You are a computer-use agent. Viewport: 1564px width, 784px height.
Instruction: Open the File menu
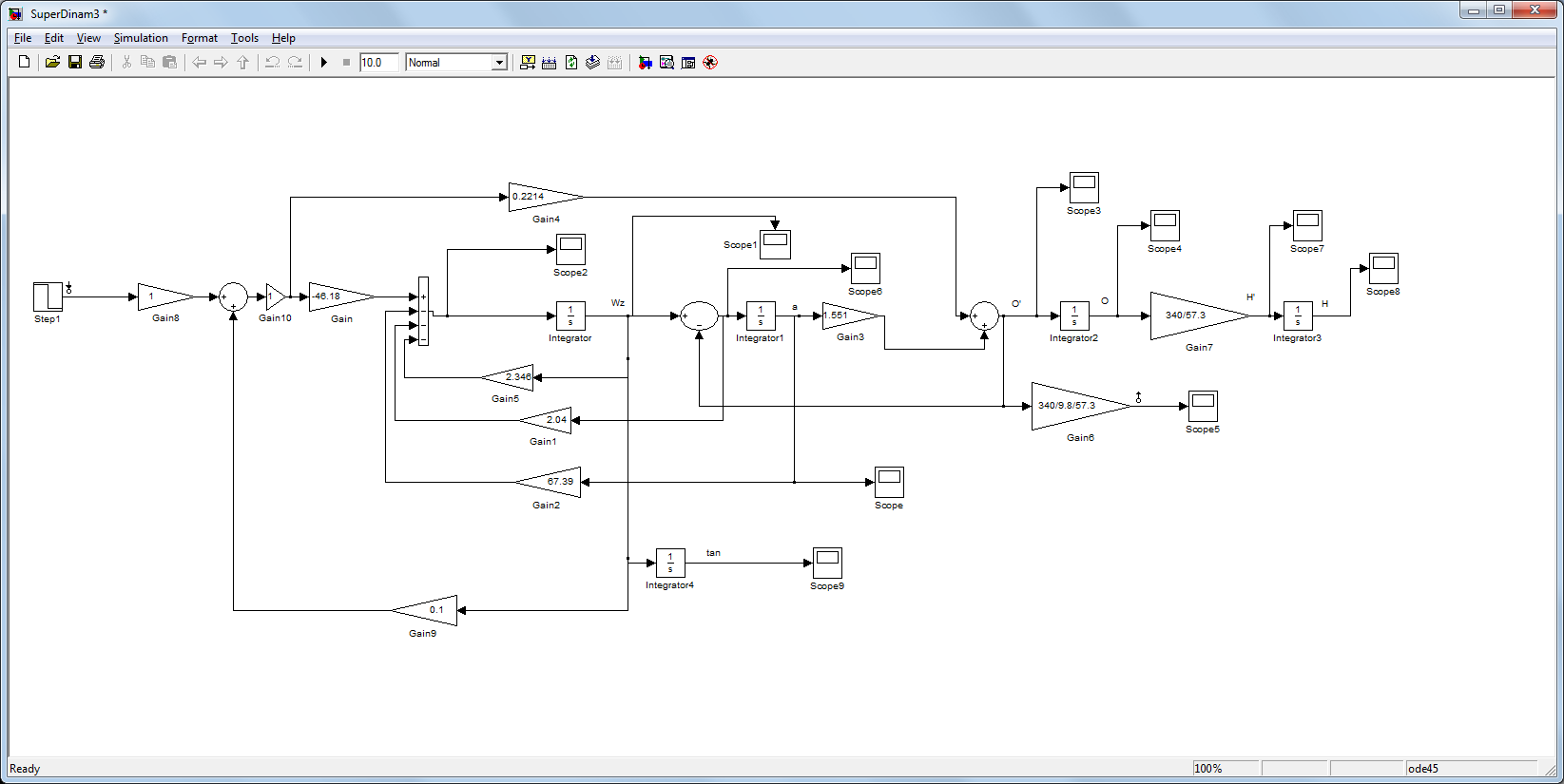pos(23,38)
